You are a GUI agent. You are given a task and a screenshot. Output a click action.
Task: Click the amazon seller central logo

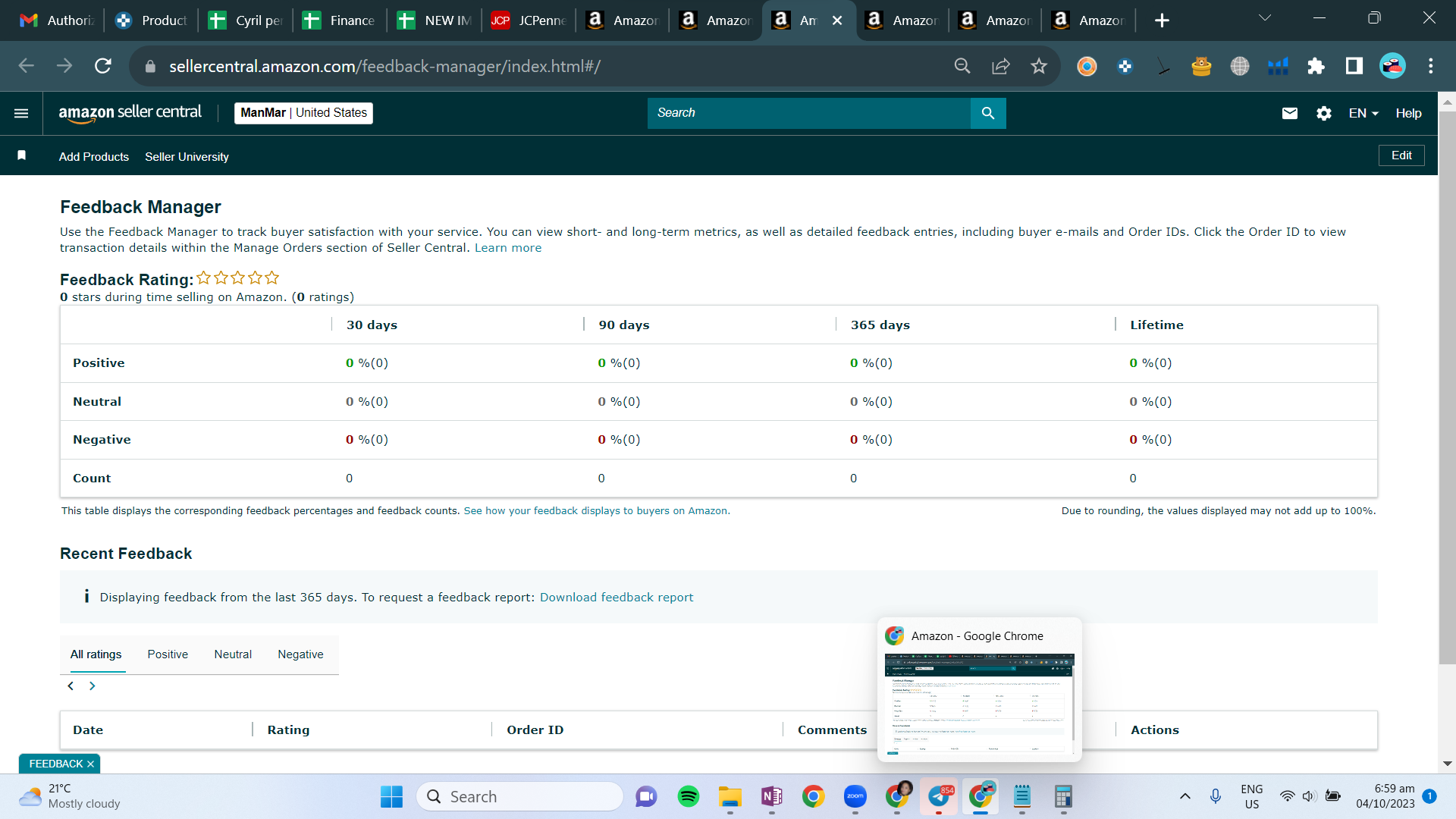pos(130,113)
